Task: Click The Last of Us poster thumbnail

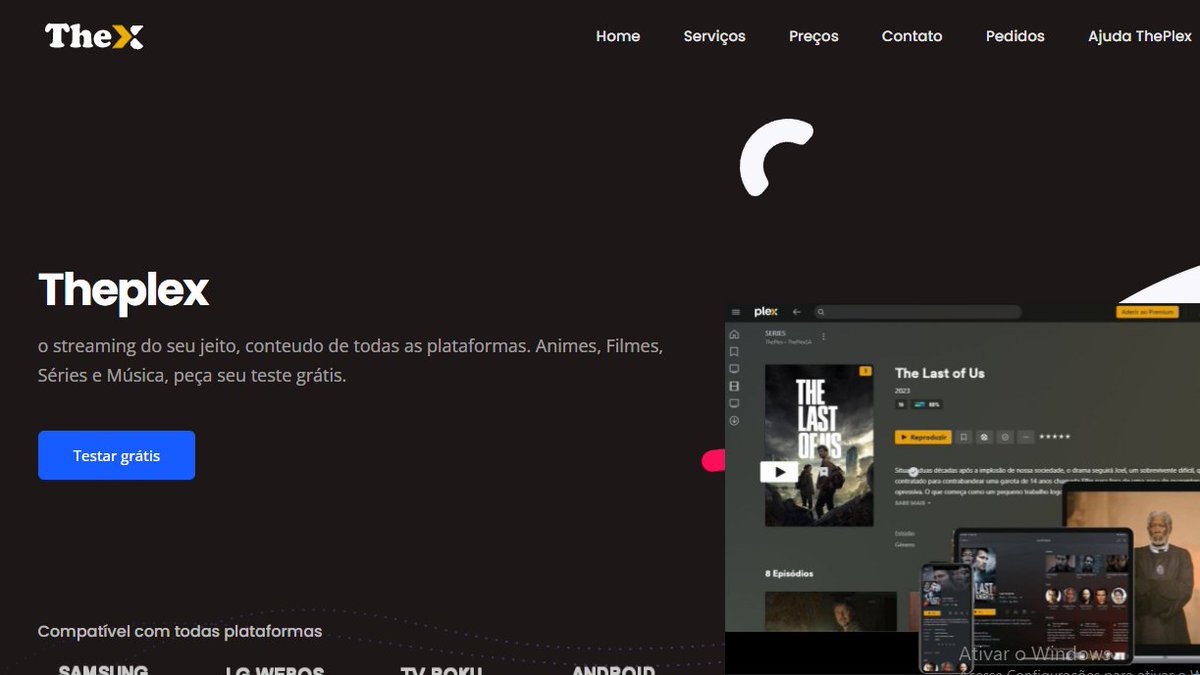Action: [819, 445]
